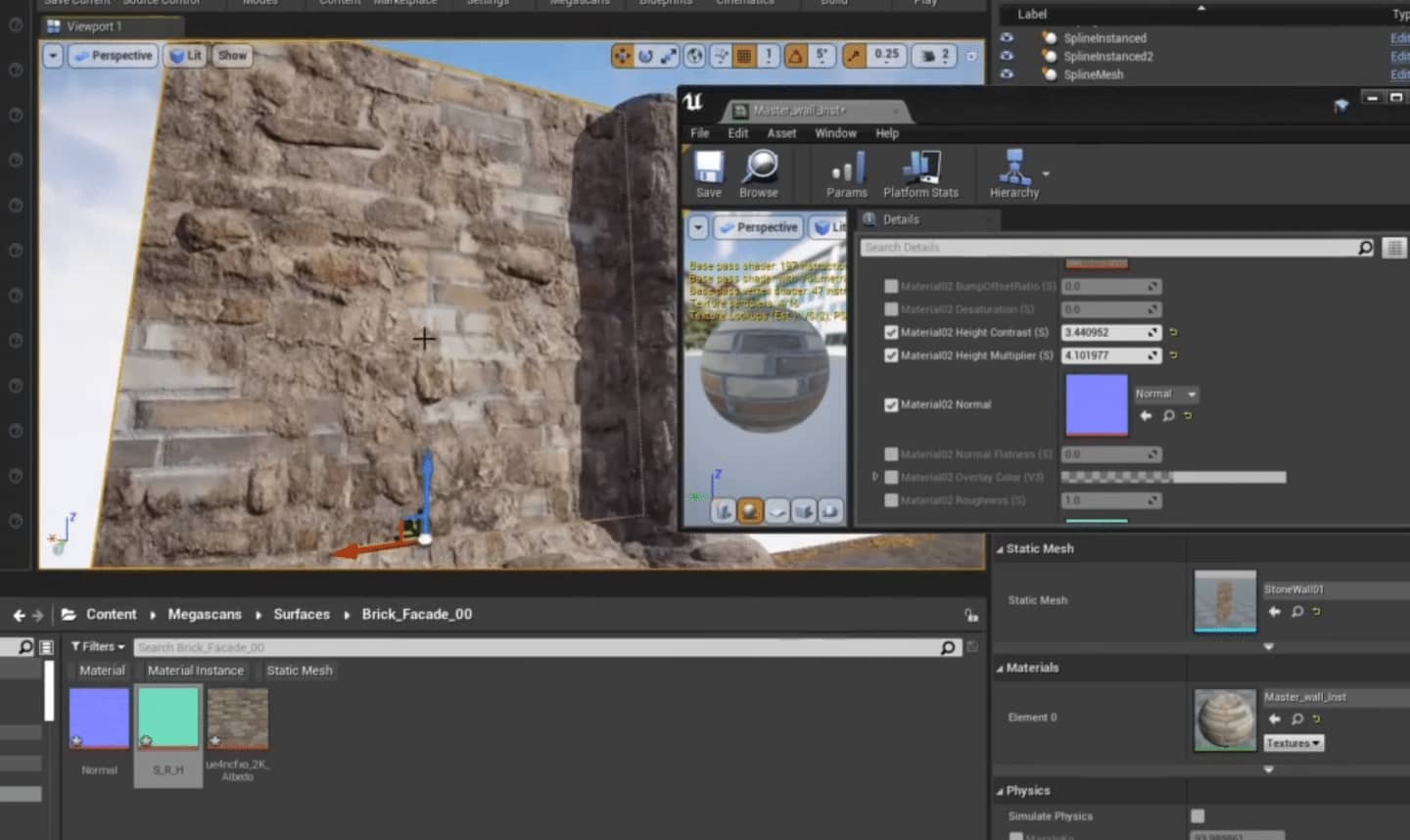
Task: Toggle scale snapping in viewport toolbar
Action: pos(855,56)
